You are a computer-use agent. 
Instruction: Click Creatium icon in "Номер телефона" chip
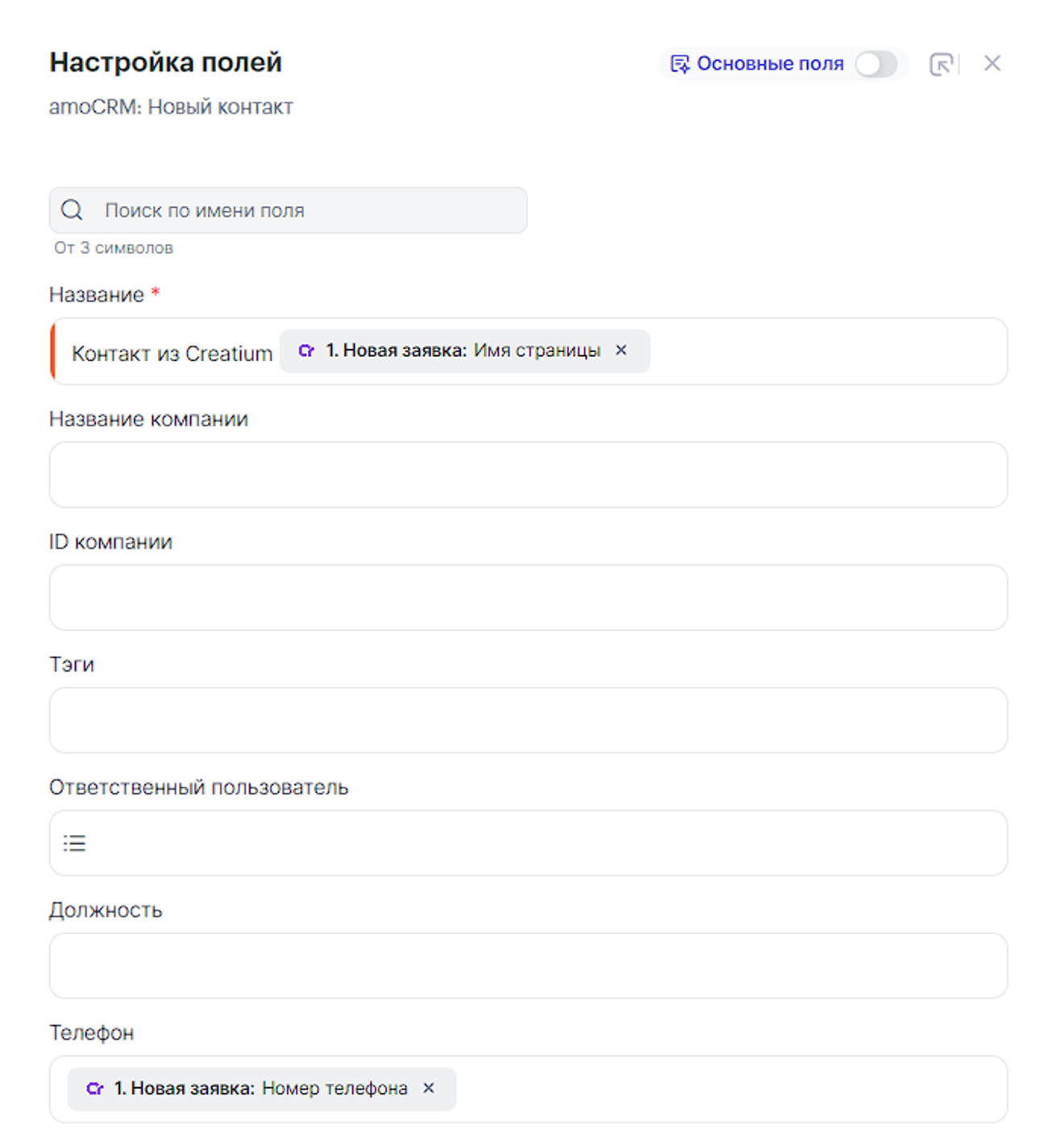pos(94,1089)
